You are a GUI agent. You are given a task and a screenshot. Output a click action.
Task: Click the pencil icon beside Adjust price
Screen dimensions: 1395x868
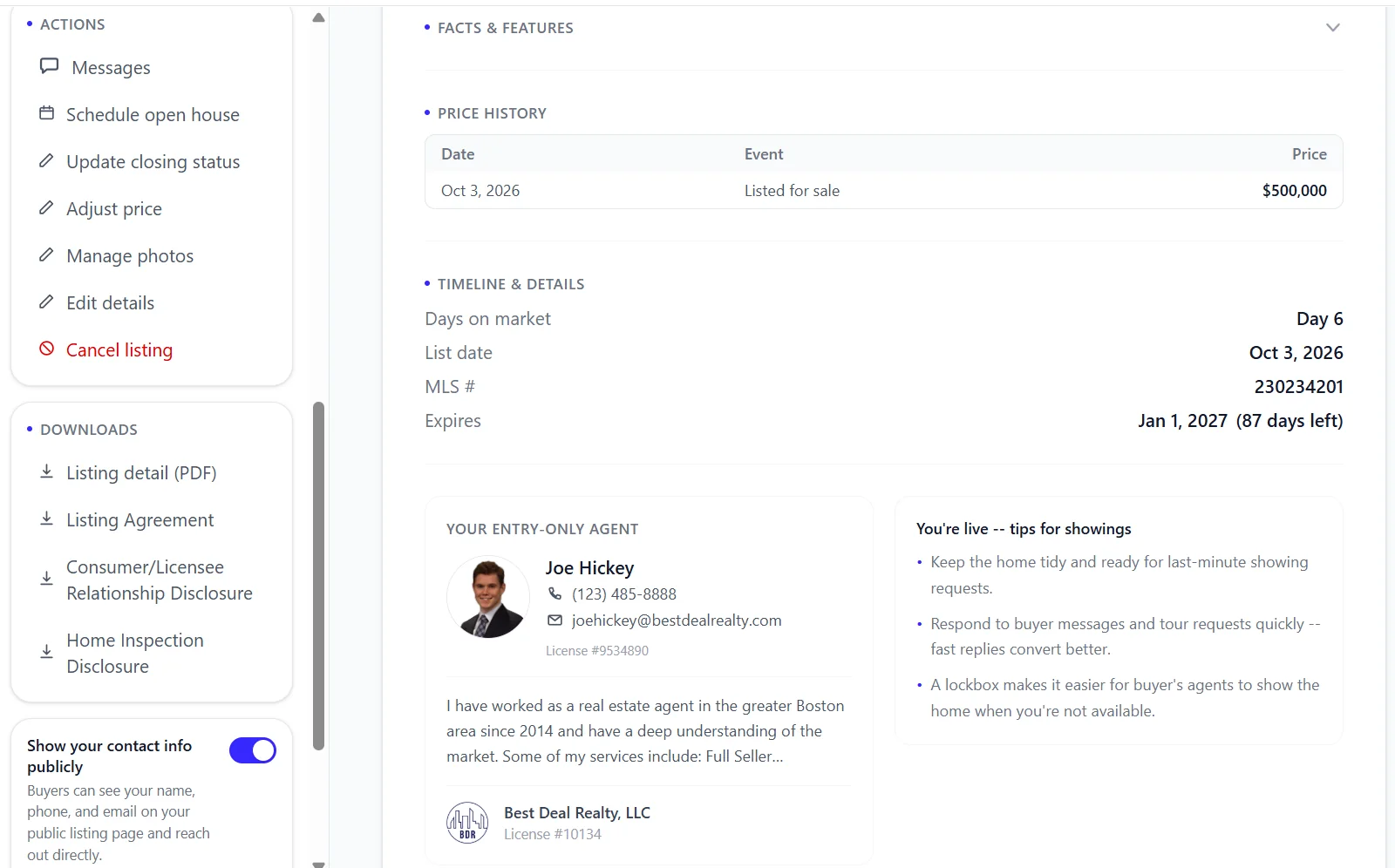[x=46, y=207]
